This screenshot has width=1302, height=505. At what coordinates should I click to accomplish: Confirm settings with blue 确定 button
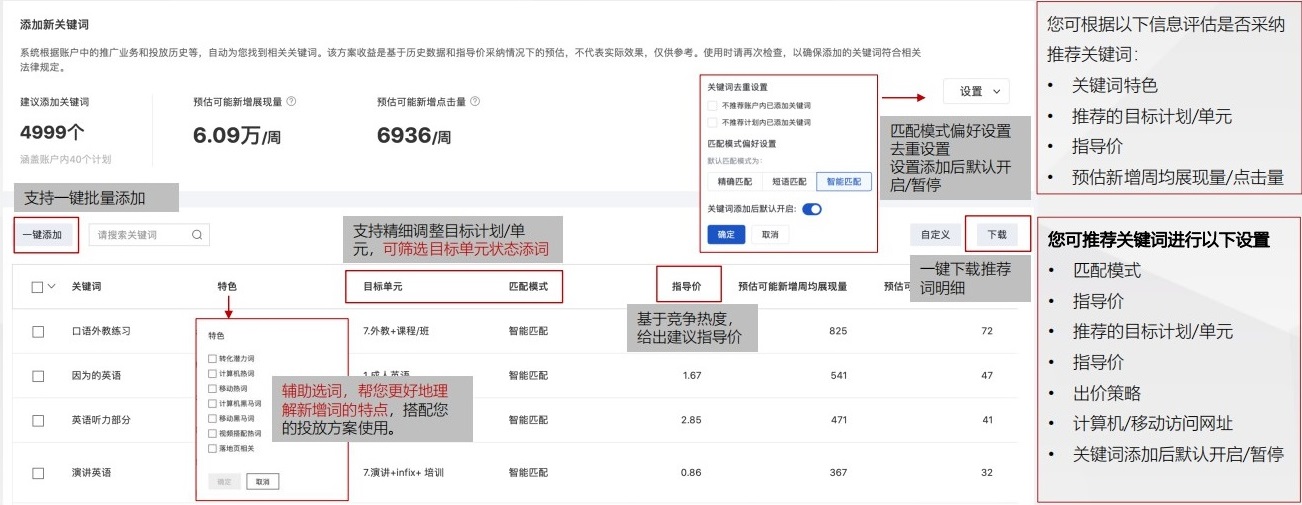coord(725,235)
